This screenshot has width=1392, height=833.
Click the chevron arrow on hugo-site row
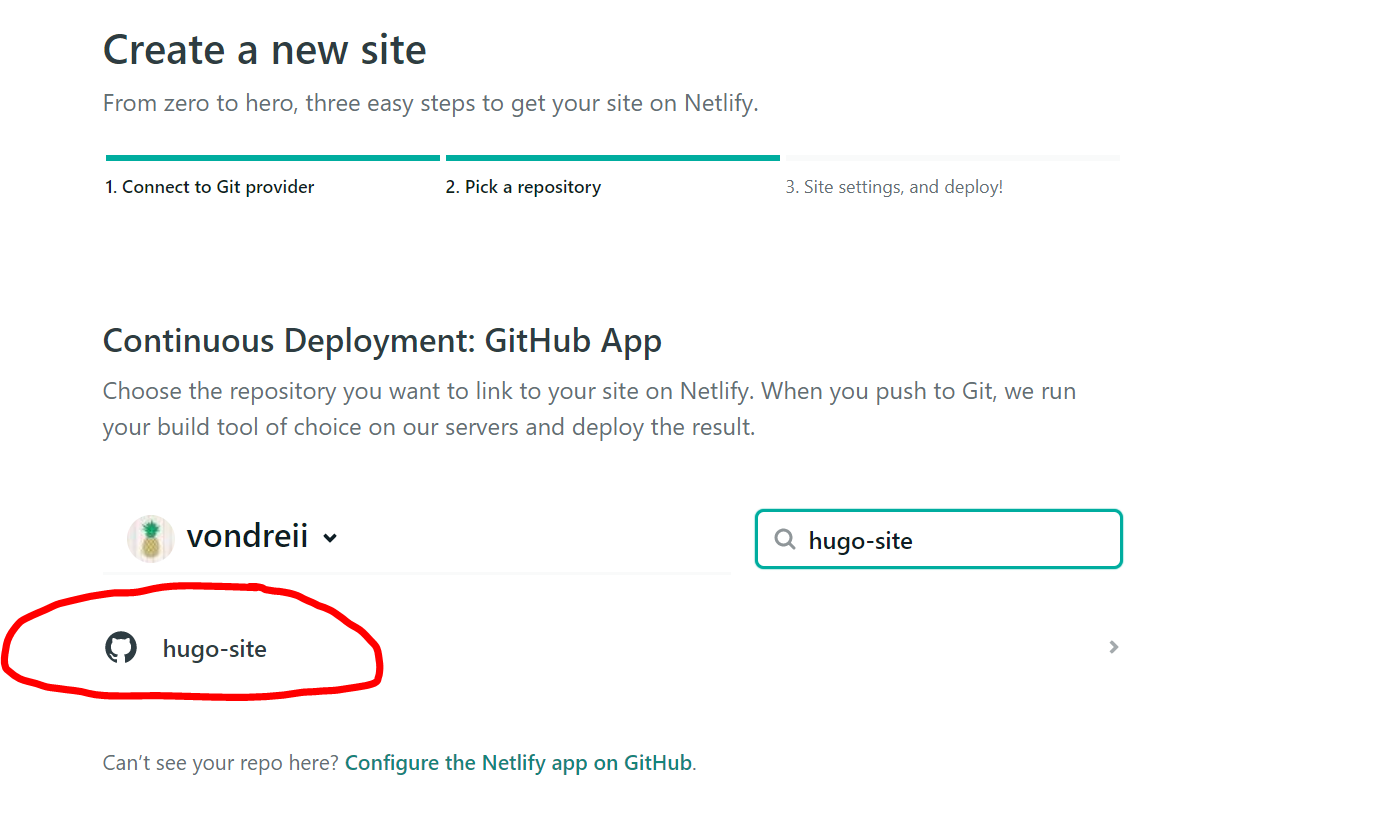coord(1113,648)
